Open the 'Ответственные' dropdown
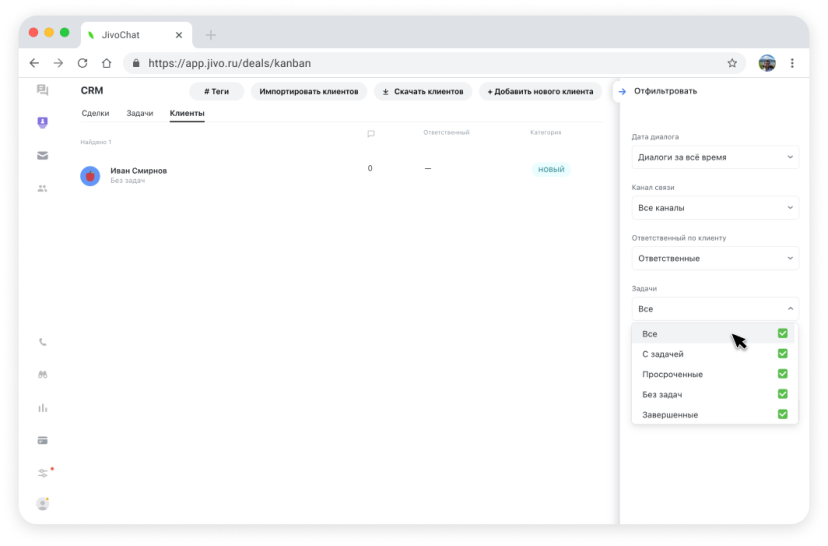The width and height of the screenshot is (828, 546). [715, 258]
